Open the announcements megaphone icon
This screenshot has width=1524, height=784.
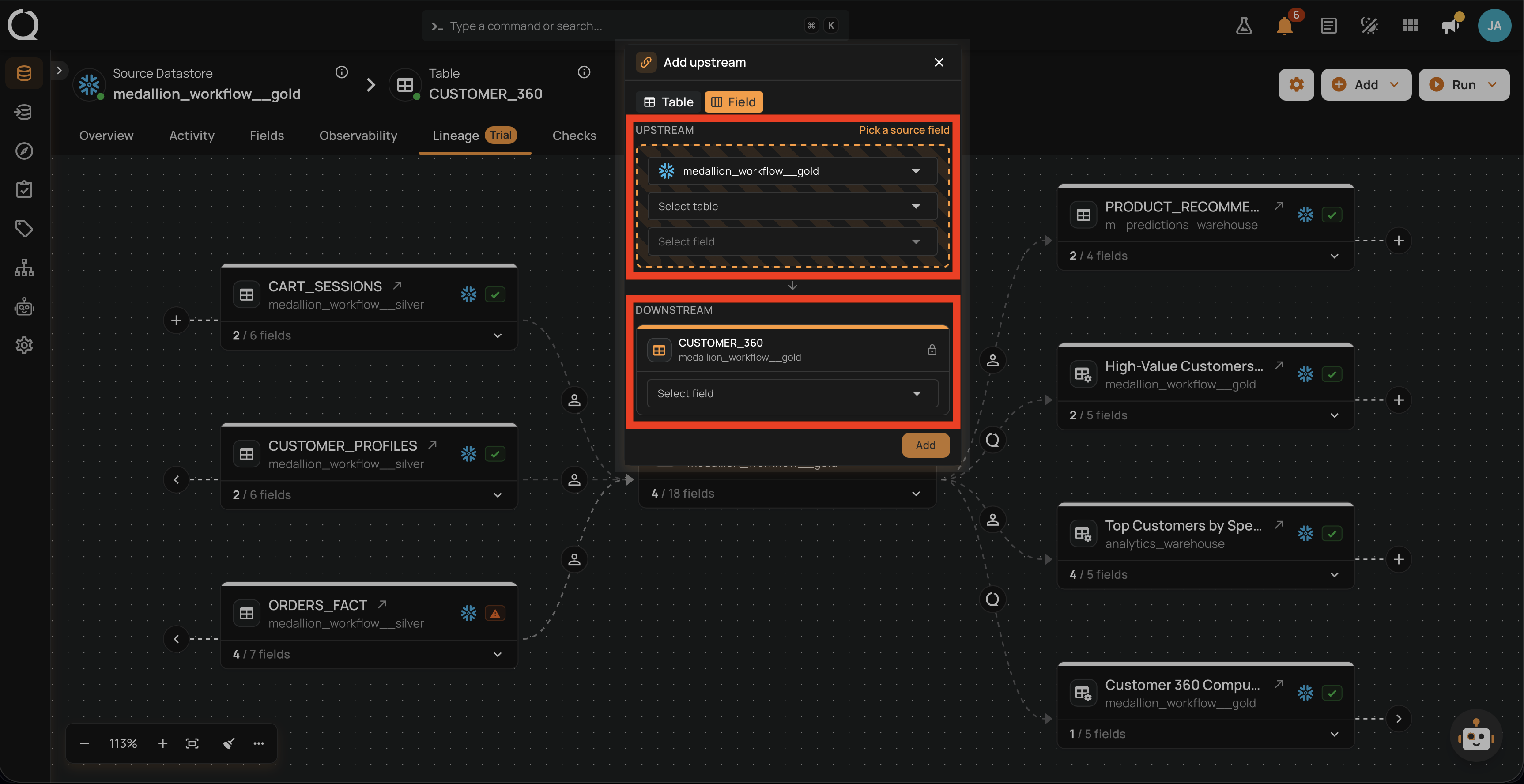click(x=1451, y=26)
